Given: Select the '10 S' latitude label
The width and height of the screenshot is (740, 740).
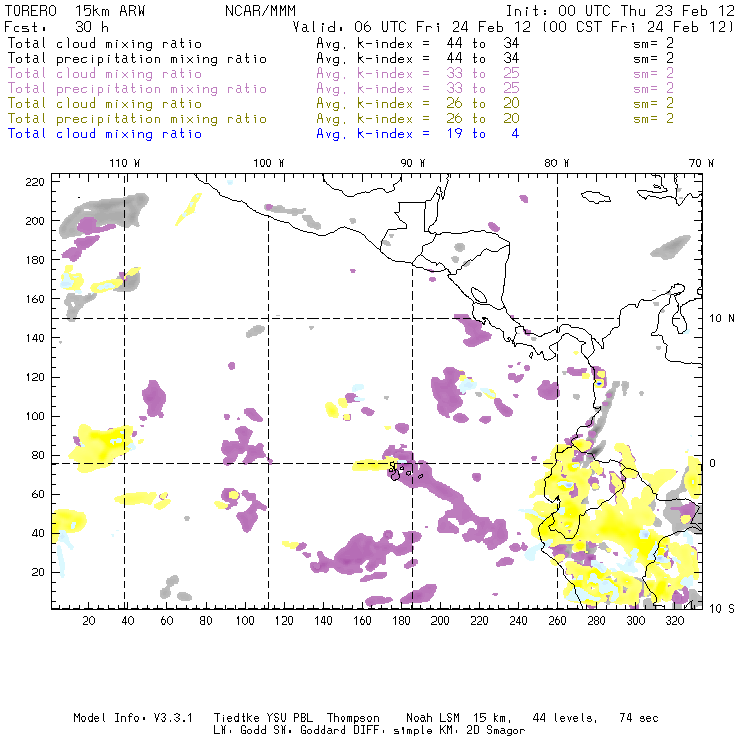Looking at the screenshot, I should click(722, 609).
